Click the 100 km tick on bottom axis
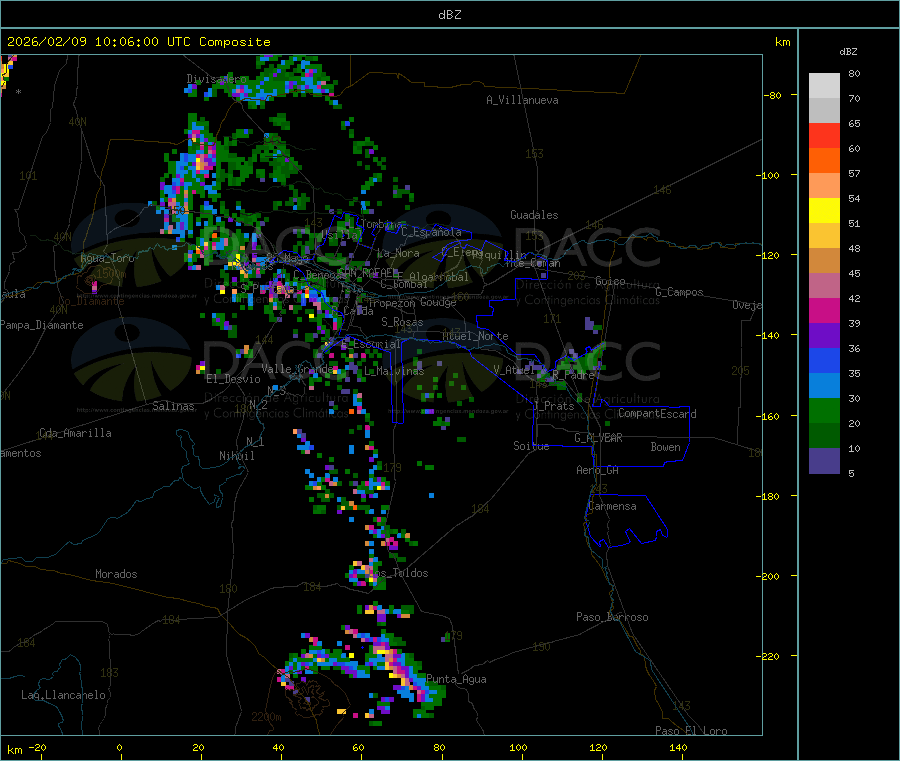The image size is (900, 761). (518, 747)
